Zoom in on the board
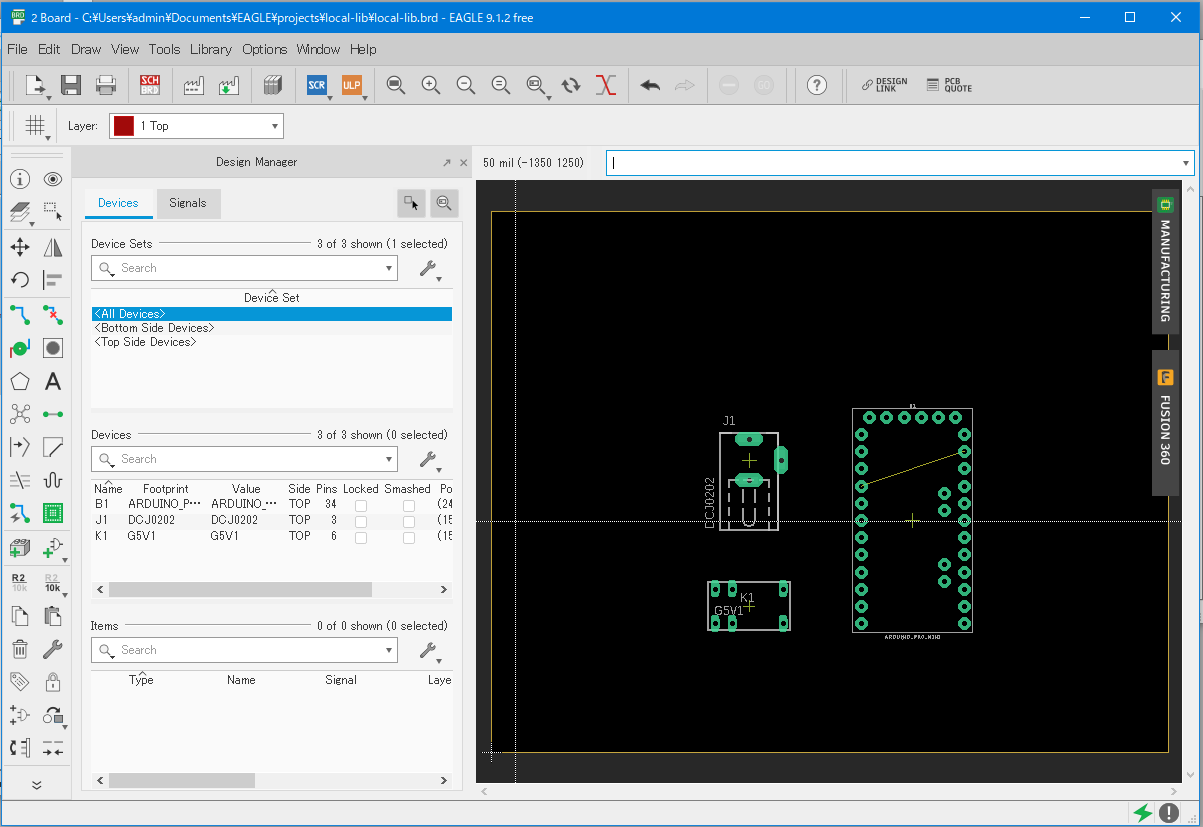 point(431,86)
